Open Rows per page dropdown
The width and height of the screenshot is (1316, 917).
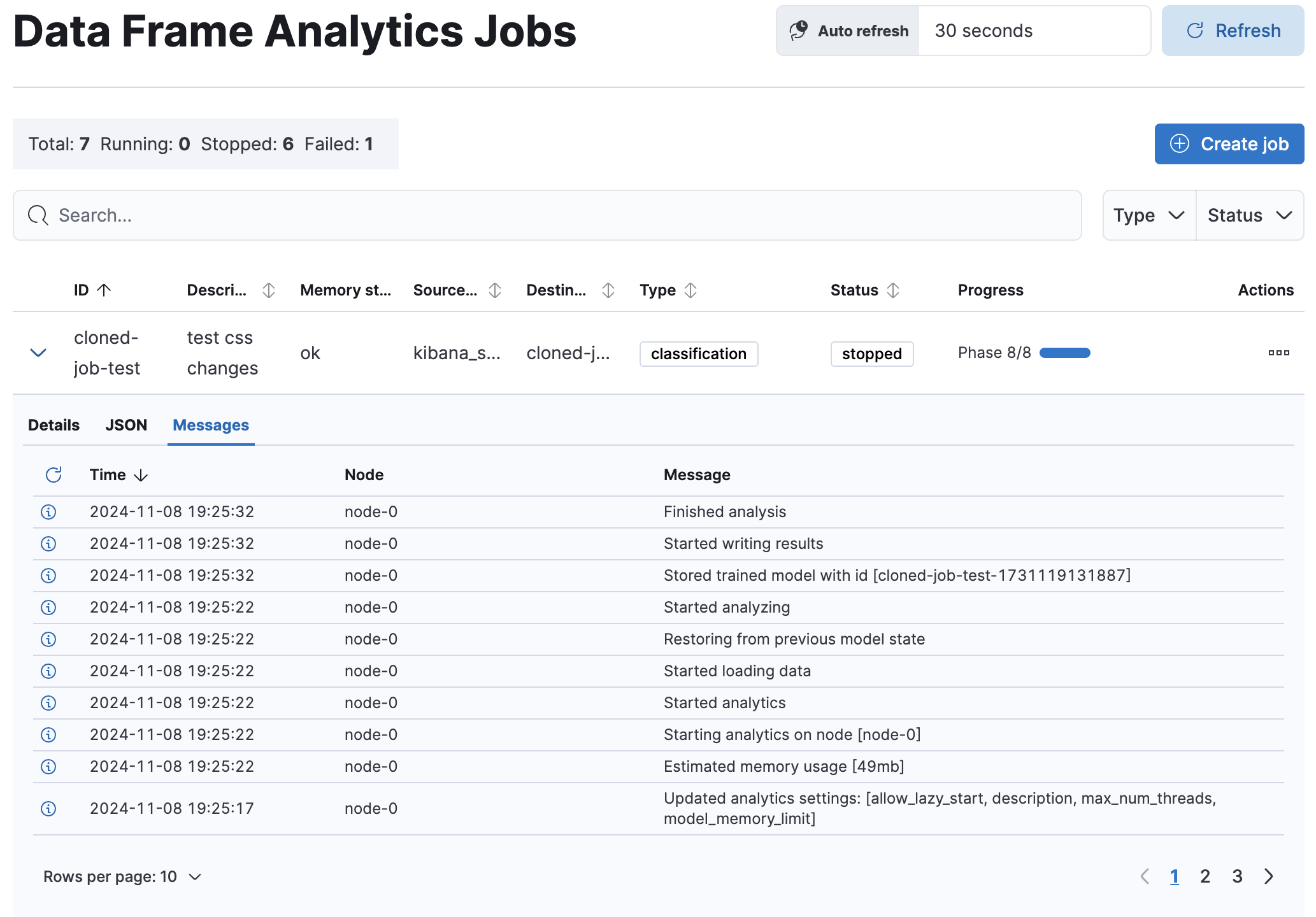tap(122, 877)
